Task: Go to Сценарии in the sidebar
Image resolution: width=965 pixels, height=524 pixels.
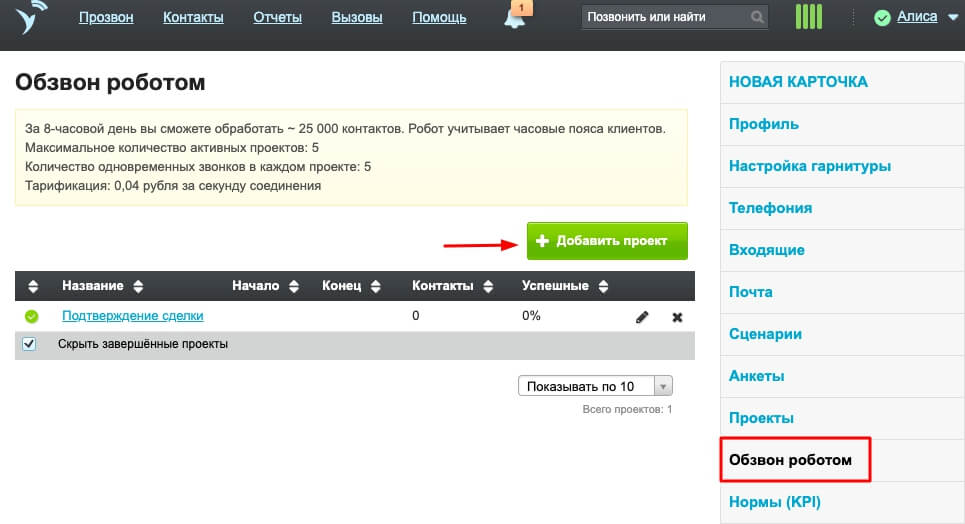Action: 765,334
